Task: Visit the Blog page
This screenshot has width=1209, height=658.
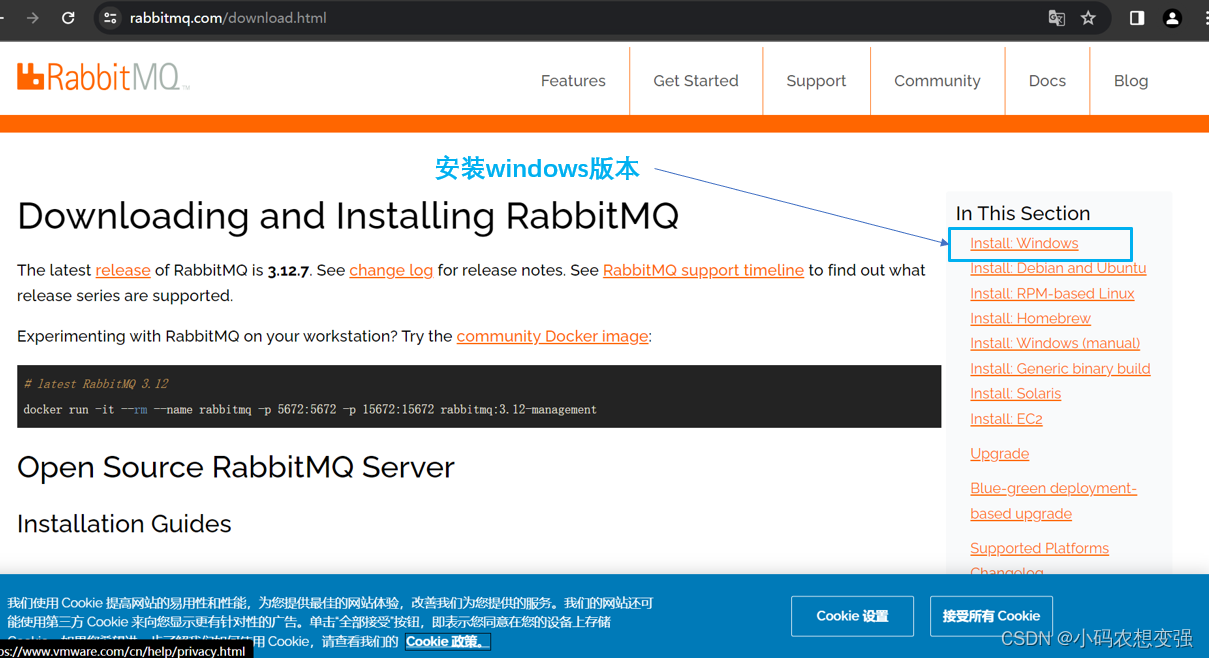Action: click(1131, 81)
